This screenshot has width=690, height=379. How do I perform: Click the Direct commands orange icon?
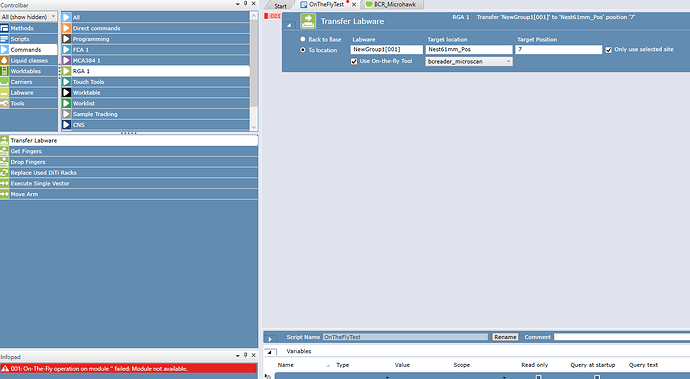click(66, 28)
